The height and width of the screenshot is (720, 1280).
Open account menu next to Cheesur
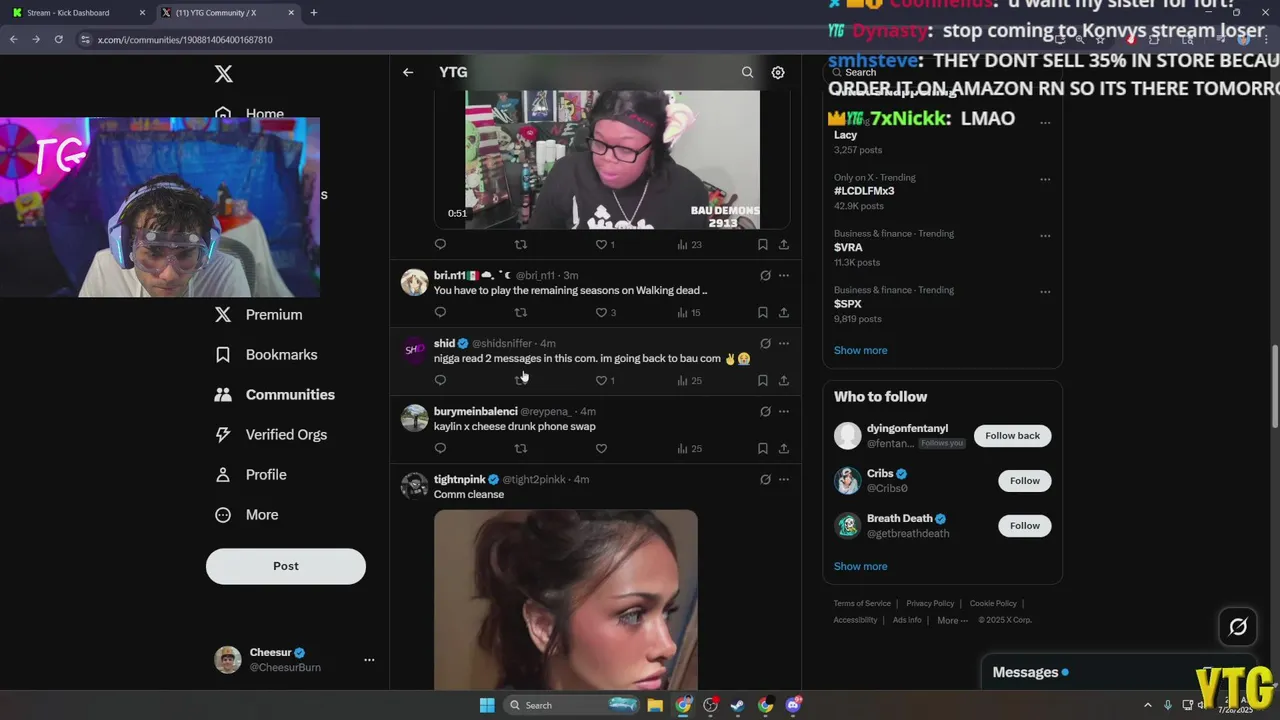(369, 660)
